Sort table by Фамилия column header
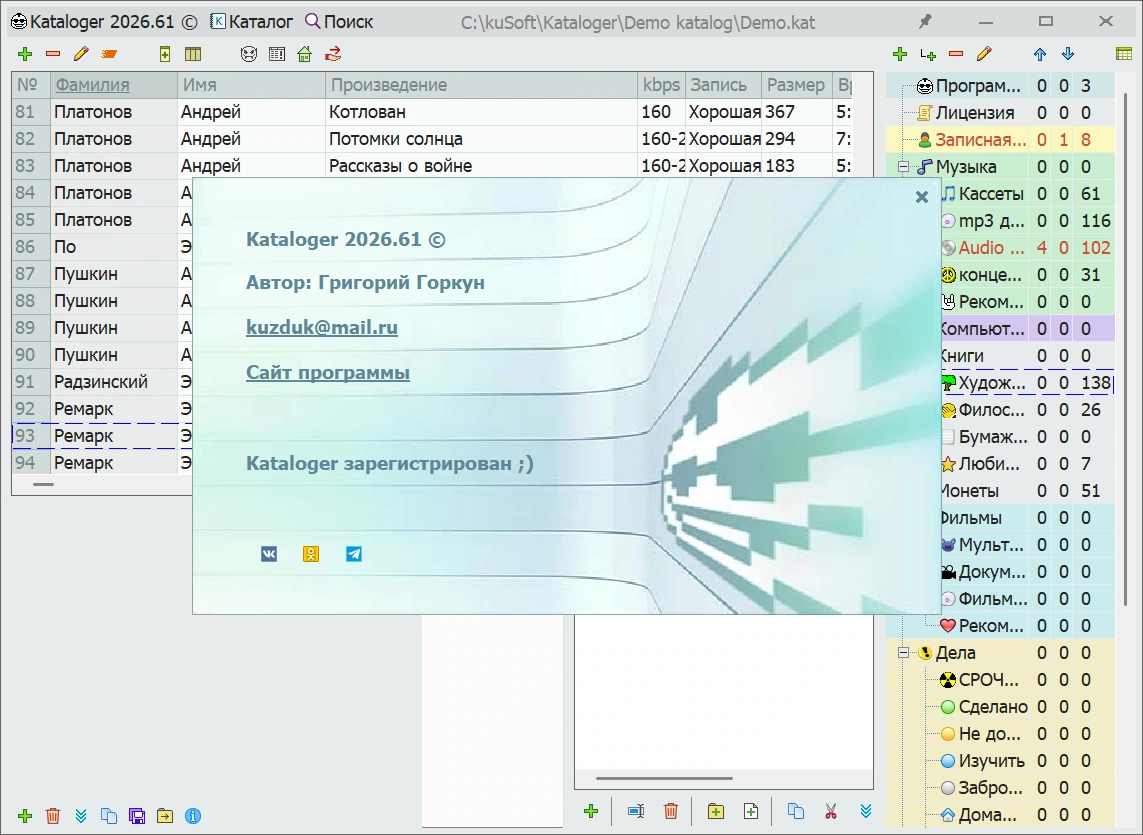 (x=114, y=85)
